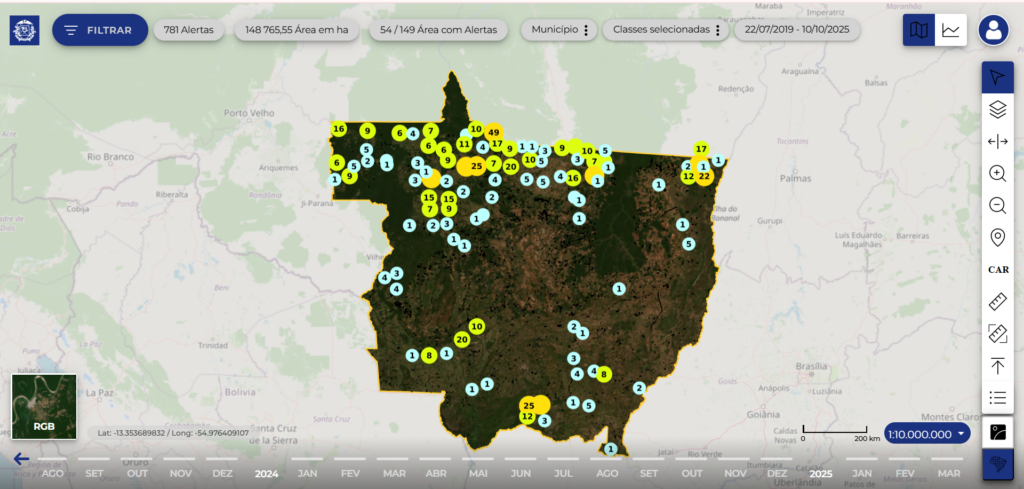Switch to the chart view toggle
1024x489 pixels.
[x=950, y=30]
